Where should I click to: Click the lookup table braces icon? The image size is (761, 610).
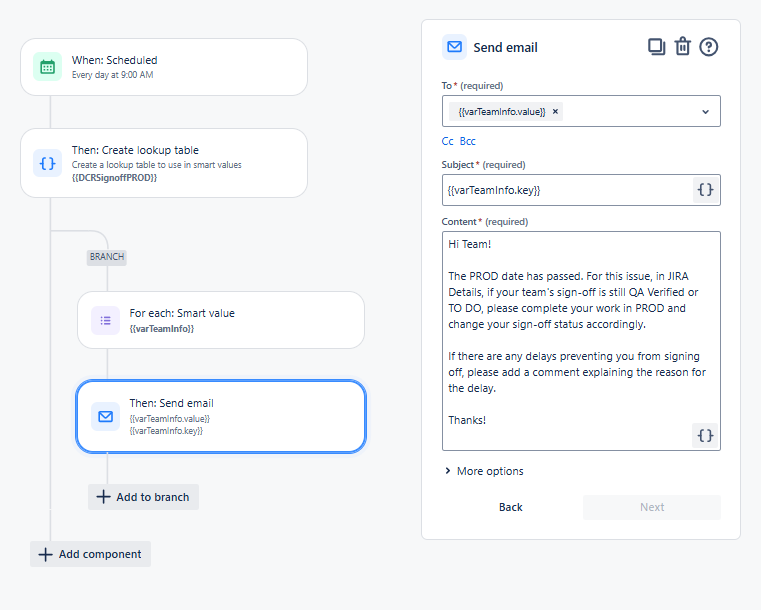[x=48, y=163]
